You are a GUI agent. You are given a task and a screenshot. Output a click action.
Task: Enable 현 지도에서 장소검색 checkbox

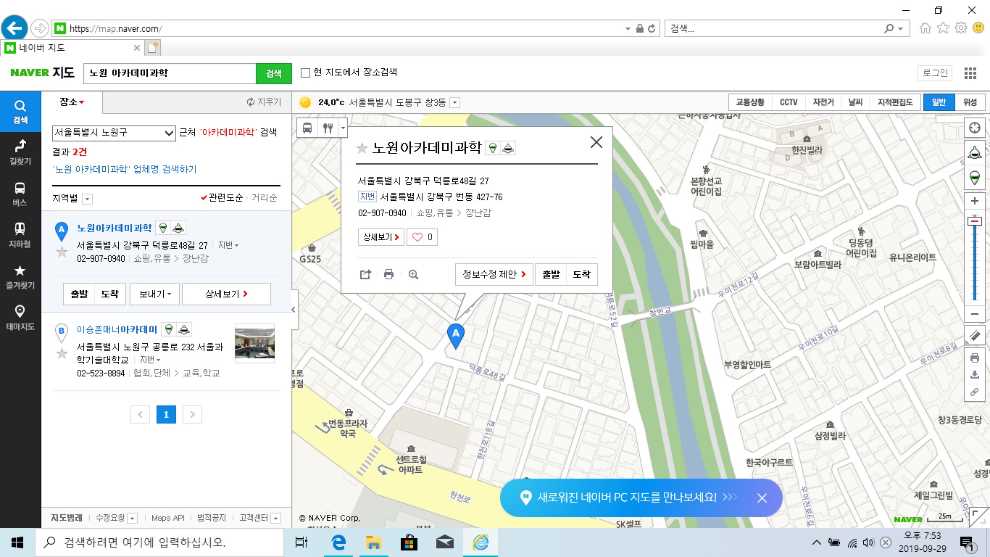pos(306,72)
